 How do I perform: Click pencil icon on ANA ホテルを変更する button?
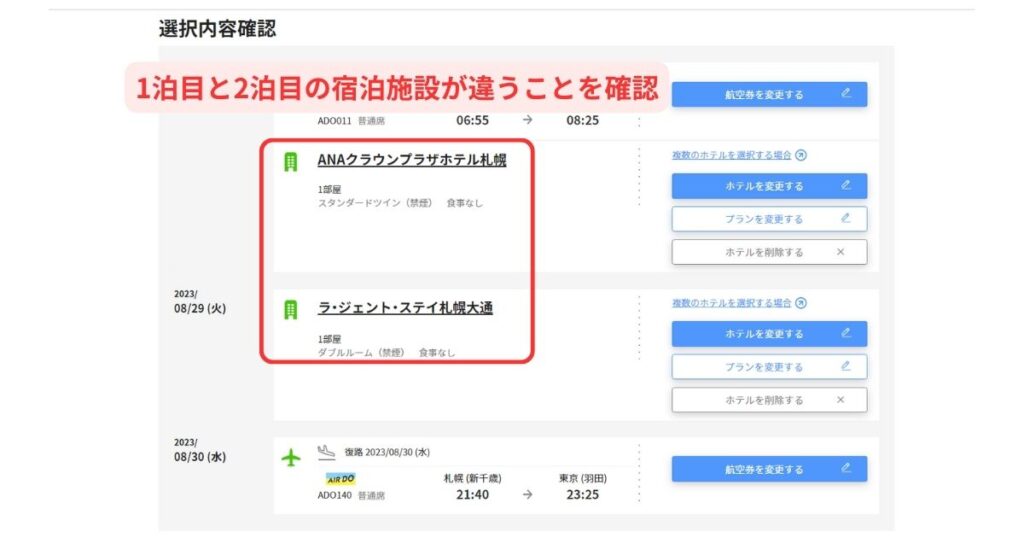tap(846, 185)
